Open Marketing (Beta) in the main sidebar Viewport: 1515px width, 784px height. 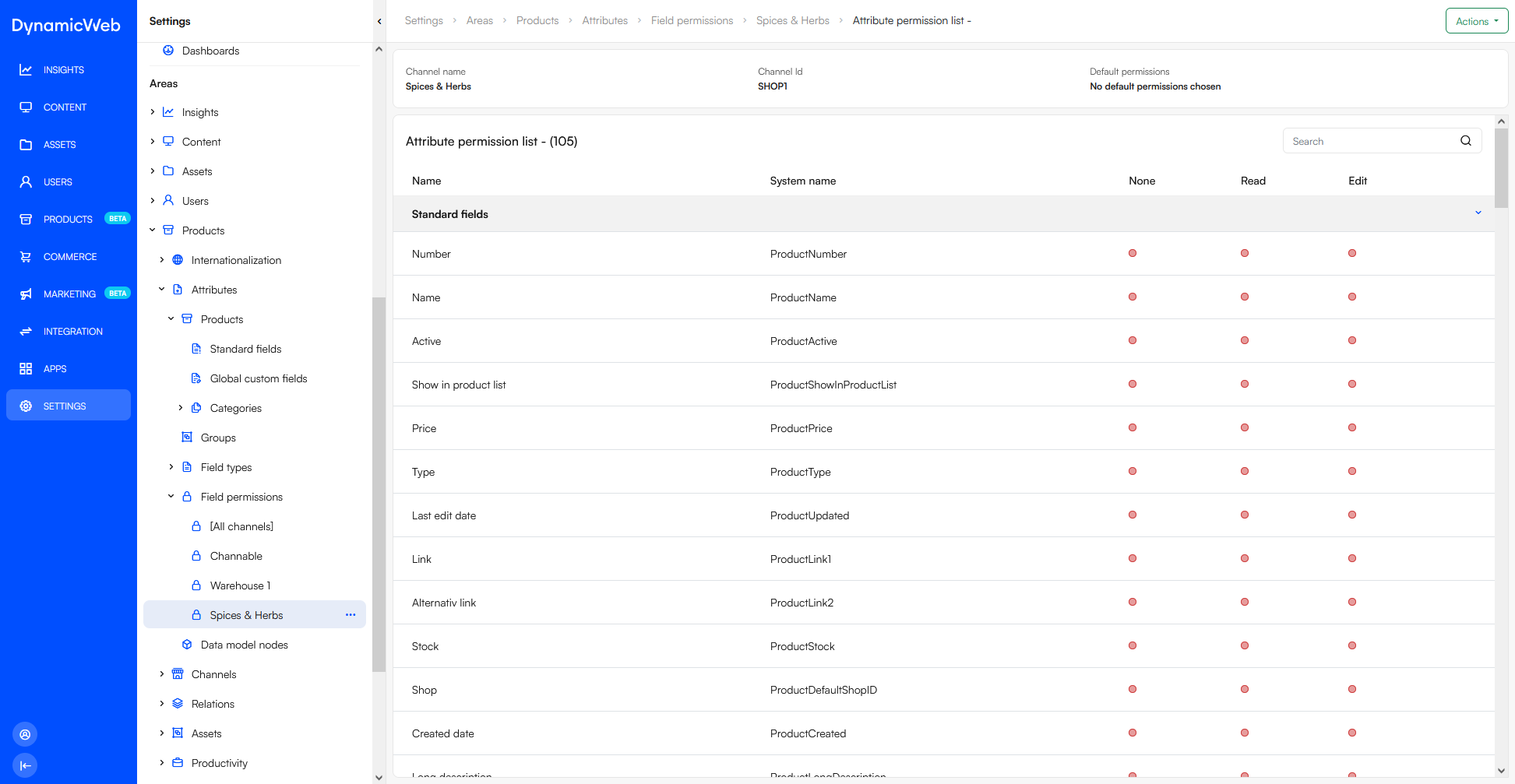pyautogui.click(x=69, y=294)
